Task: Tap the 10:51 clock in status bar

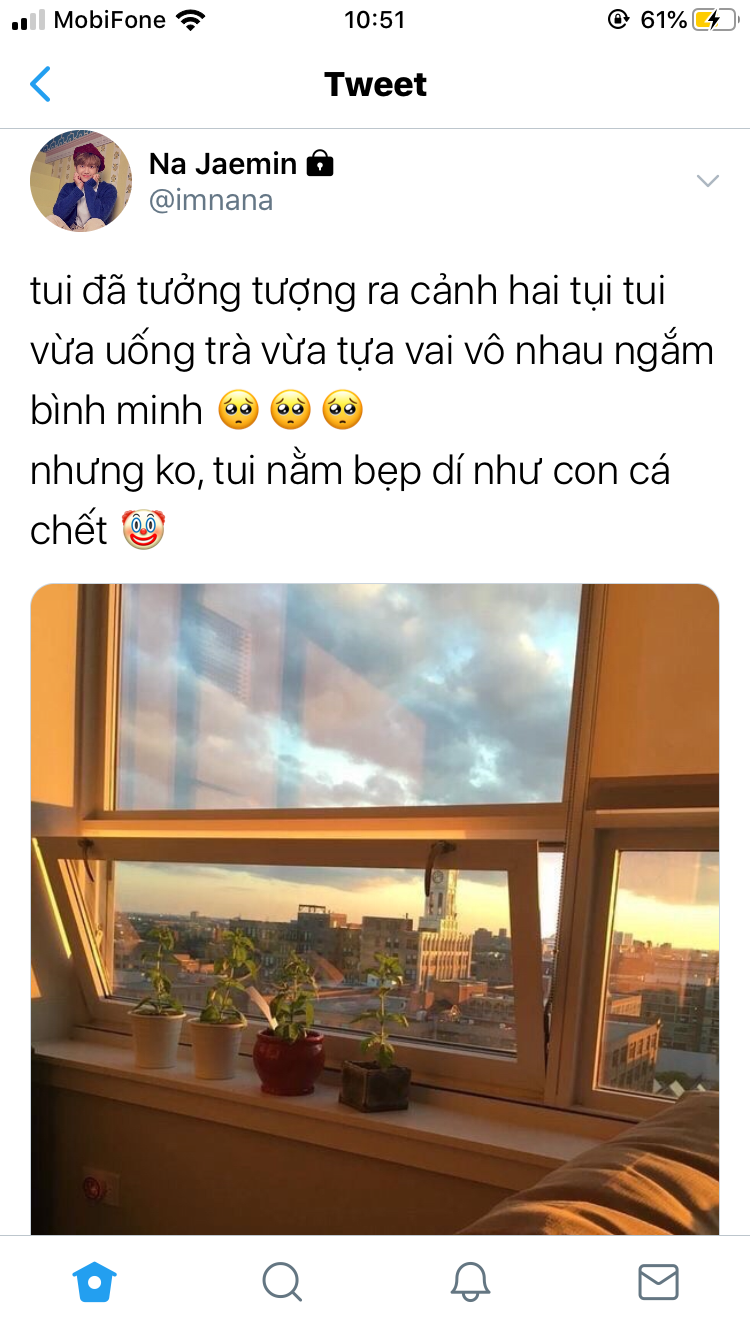Action: 375,20
